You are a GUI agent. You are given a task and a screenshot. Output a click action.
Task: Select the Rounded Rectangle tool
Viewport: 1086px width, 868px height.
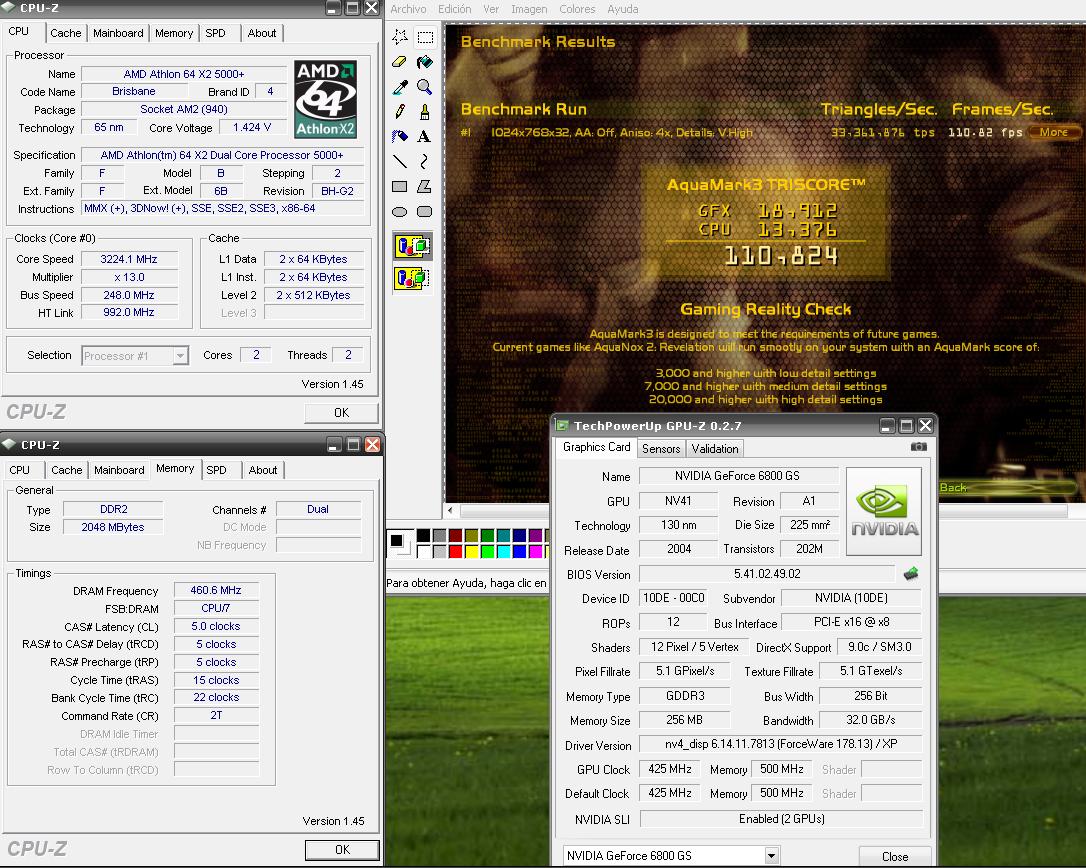pyautogui.click(x=425, y=211)
